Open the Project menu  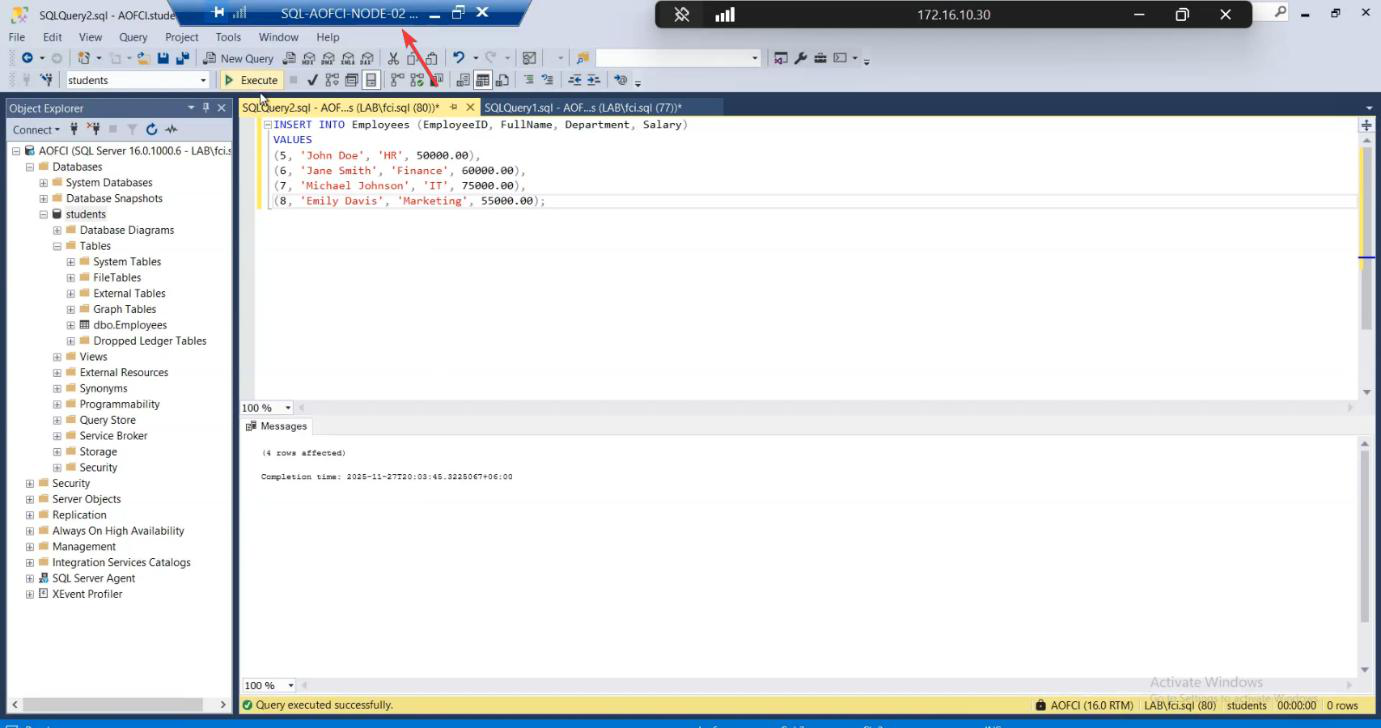(181, 37)
